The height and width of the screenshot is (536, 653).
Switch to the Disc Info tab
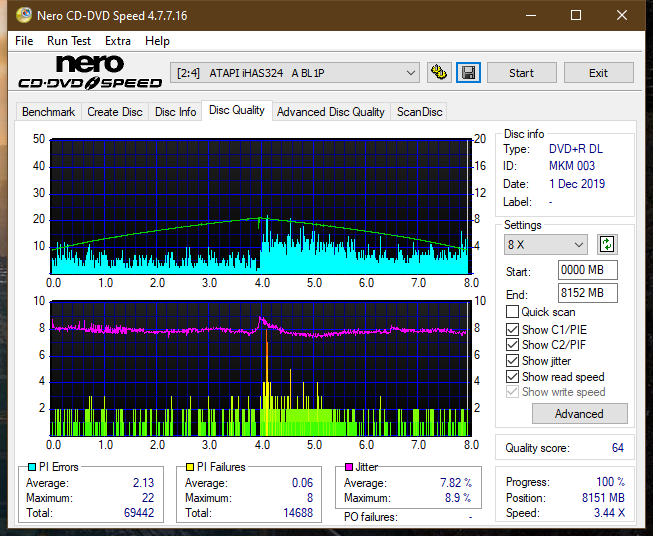pyautogui.click(x=175, y=112)
